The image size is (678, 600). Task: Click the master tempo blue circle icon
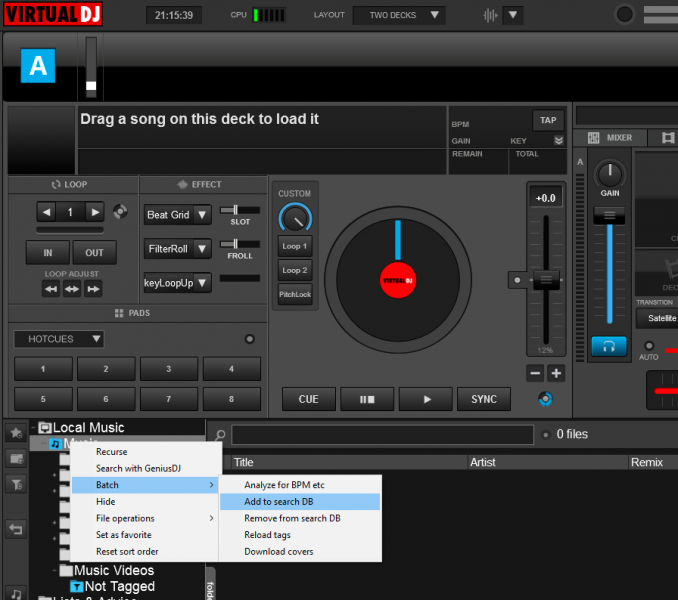pyautogui.click(x=546, y=399)
